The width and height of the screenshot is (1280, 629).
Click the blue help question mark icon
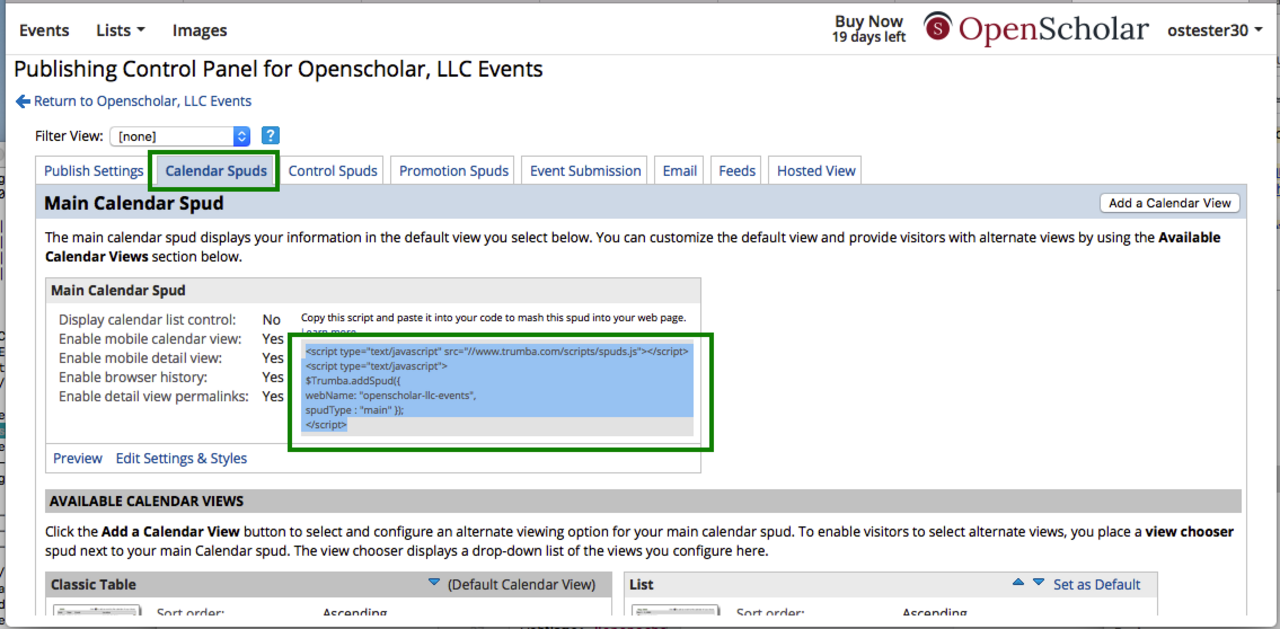click(x=270, y=136)
